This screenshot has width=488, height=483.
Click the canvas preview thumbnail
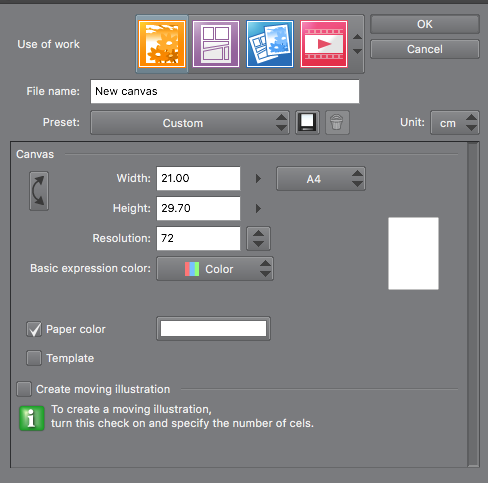pos(413,253)
